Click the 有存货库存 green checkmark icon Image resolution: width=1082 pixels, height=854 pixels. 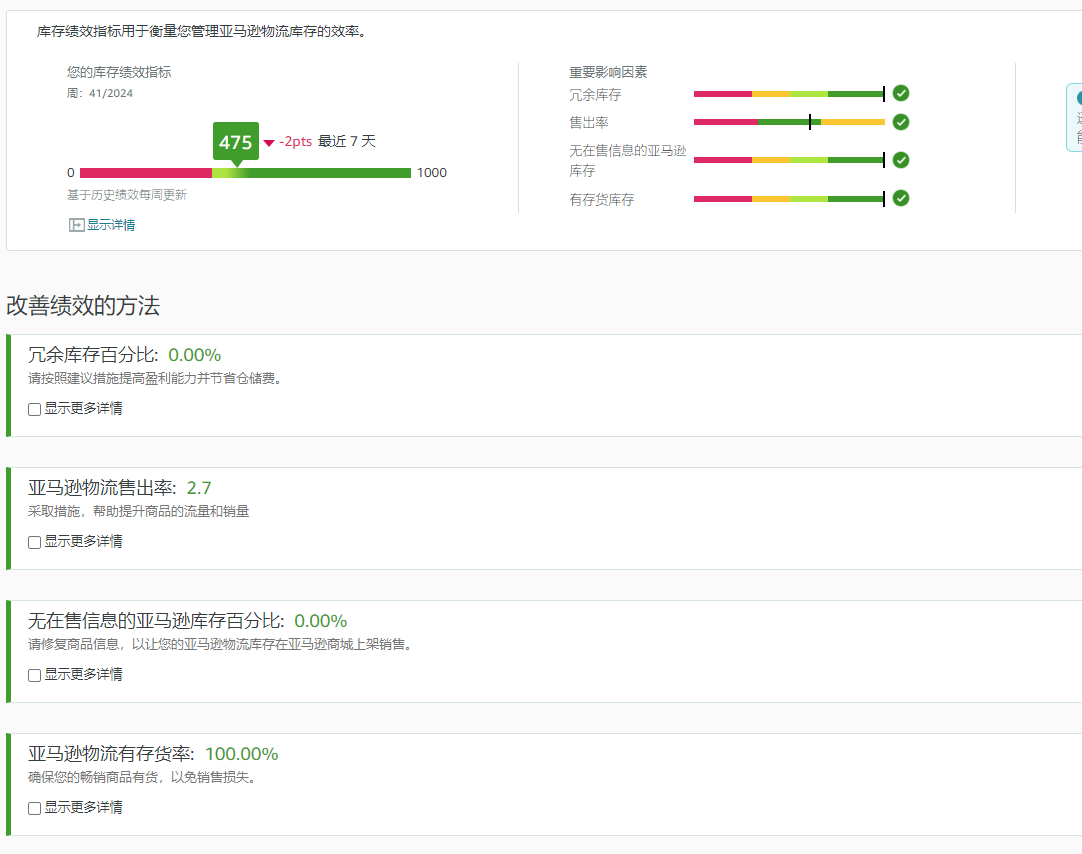[x=901, y=199]
